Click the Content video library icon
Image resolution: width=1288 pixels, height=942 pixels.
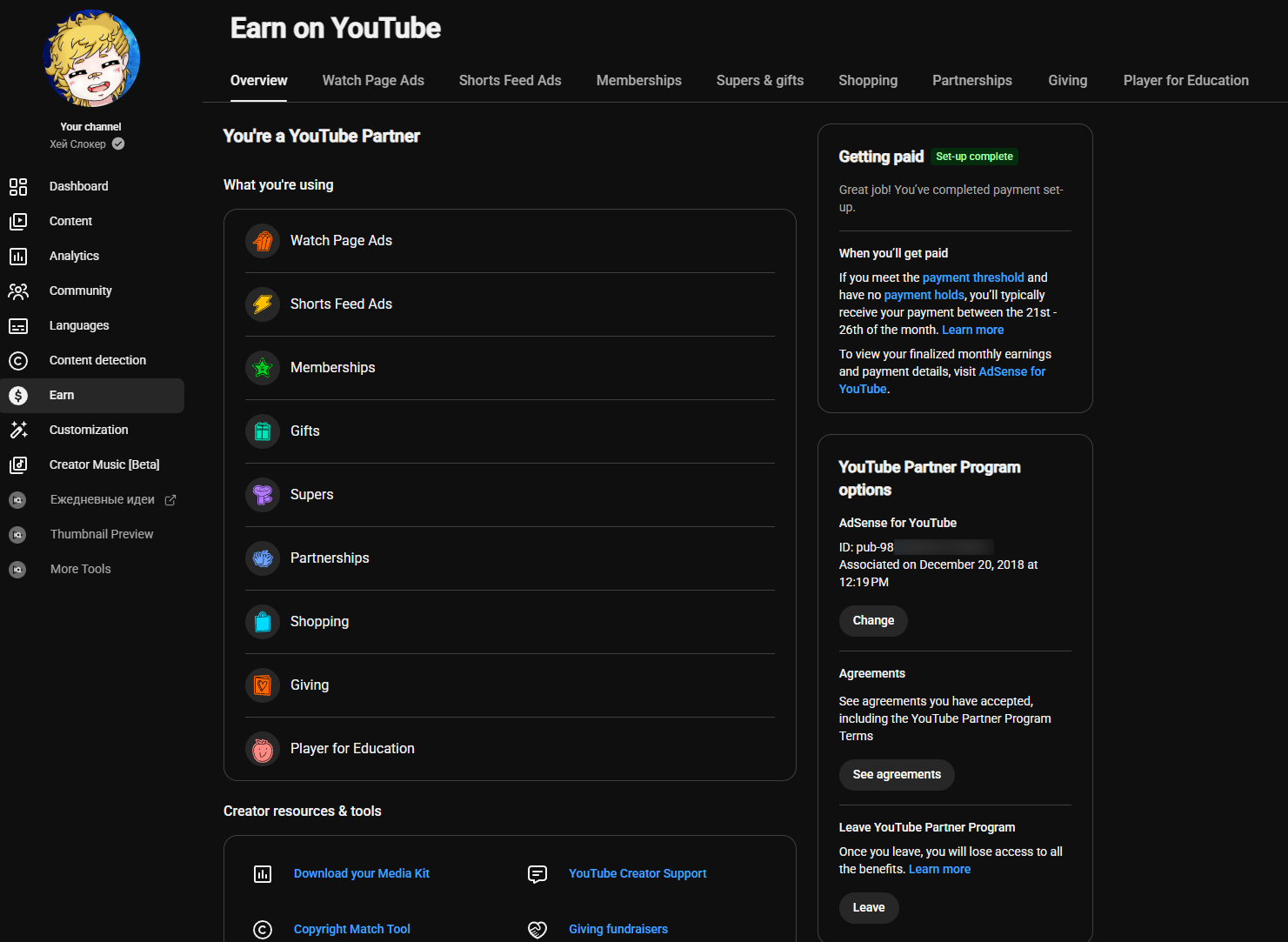[18, 222]
